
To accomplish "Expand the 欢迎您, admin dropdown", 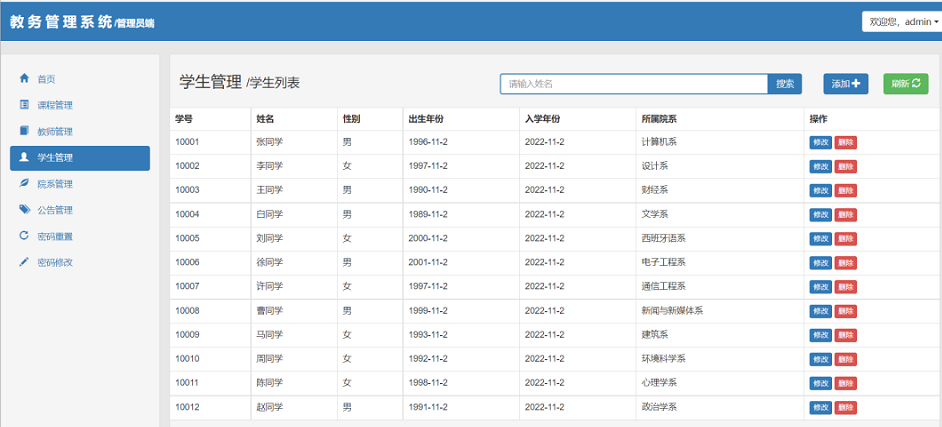I will (x=903, y=22).
